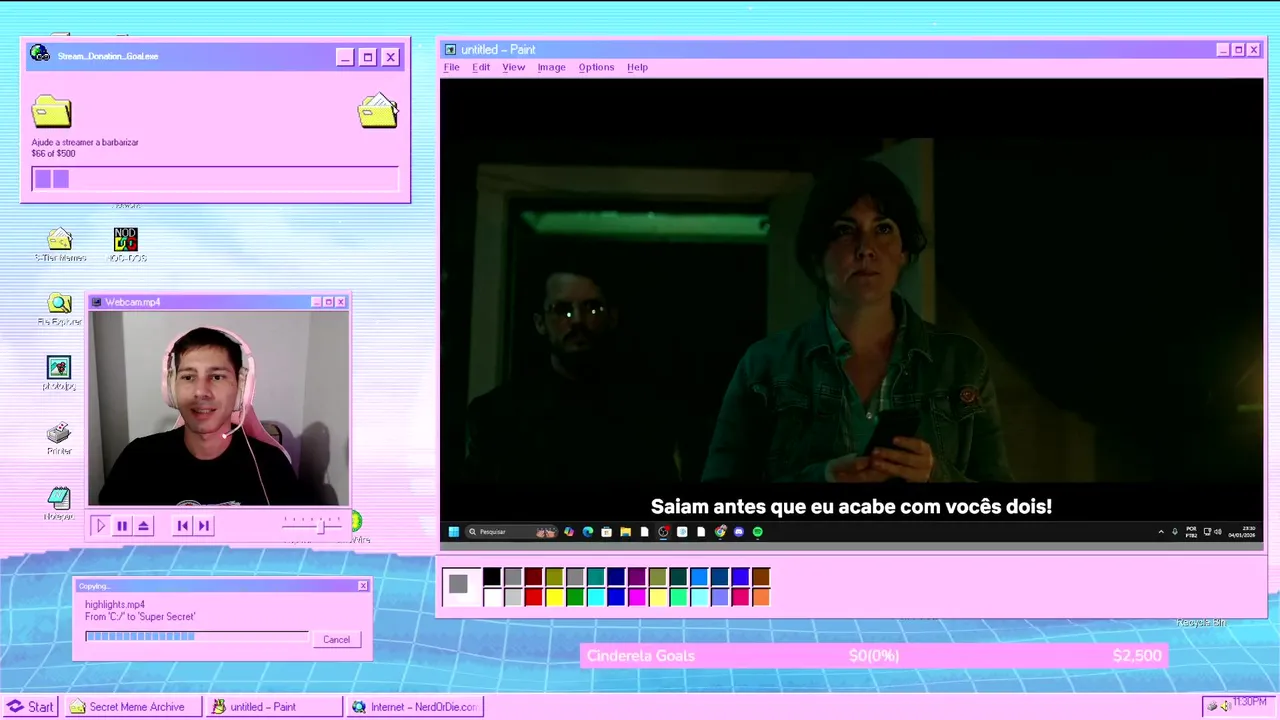Switch to Secret Meme Archive taskbar item

133,707
